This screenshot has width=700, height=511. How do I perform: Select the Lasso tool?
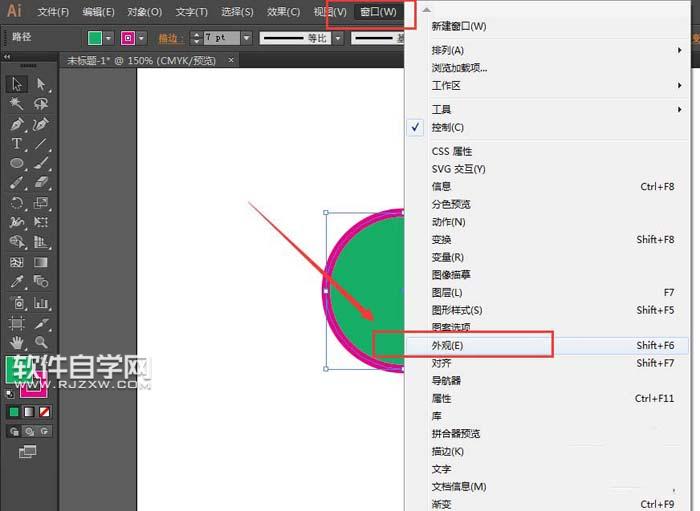click(41, 104)
